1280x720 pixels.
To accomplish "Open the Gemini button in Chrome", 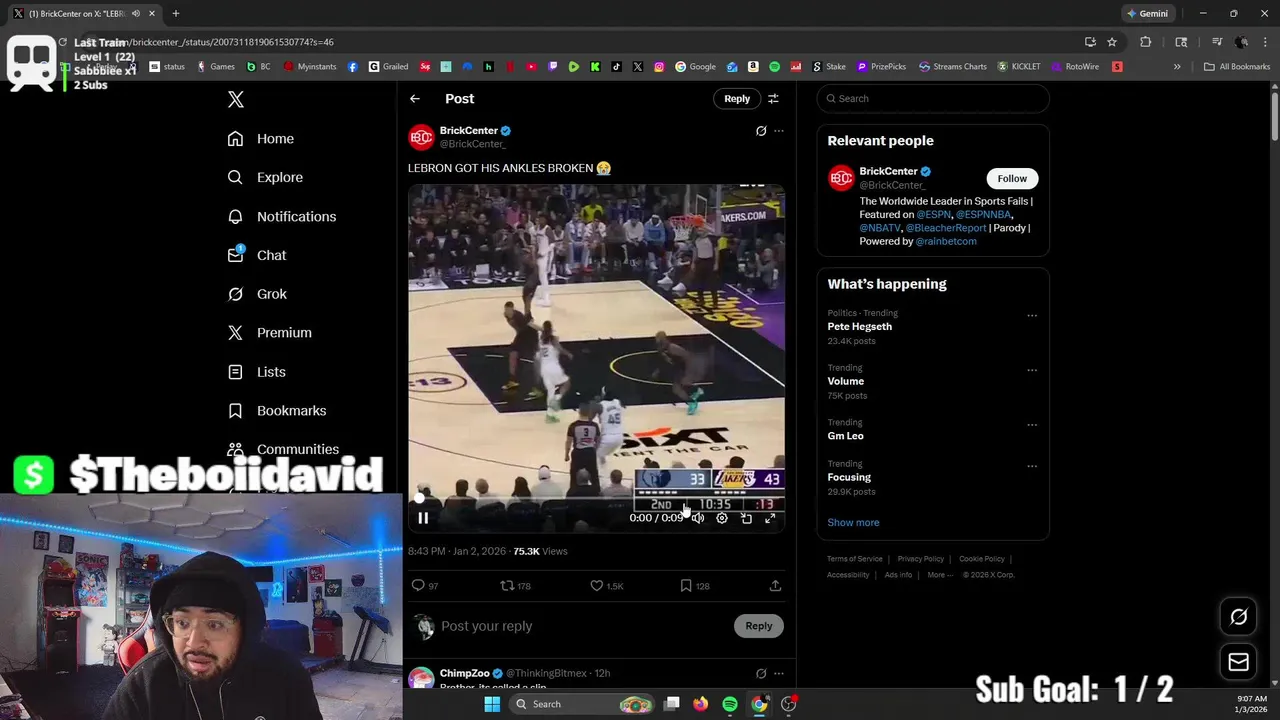I will pos(1148,13).
